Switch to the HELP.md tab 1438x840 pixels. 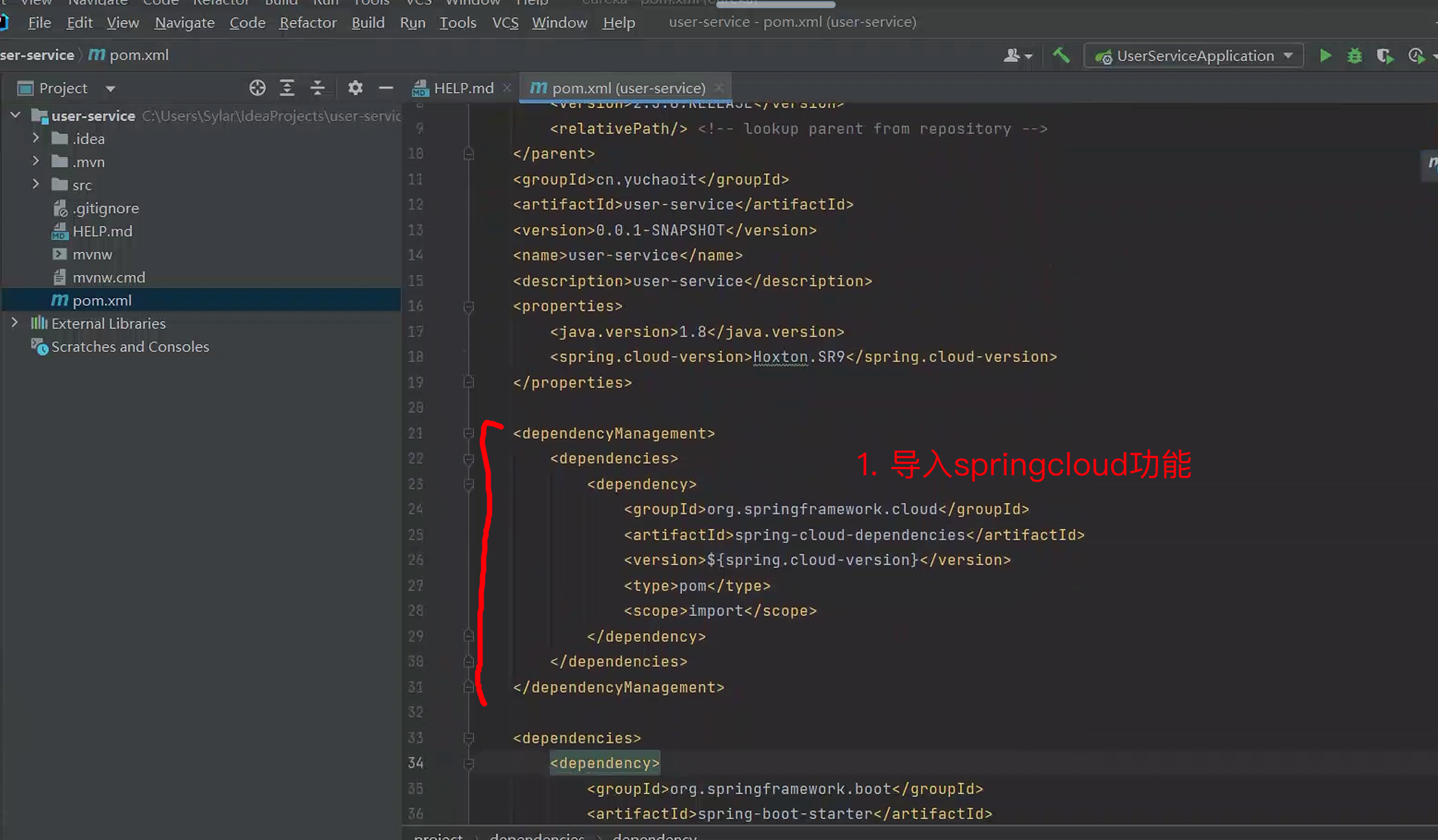463,88
